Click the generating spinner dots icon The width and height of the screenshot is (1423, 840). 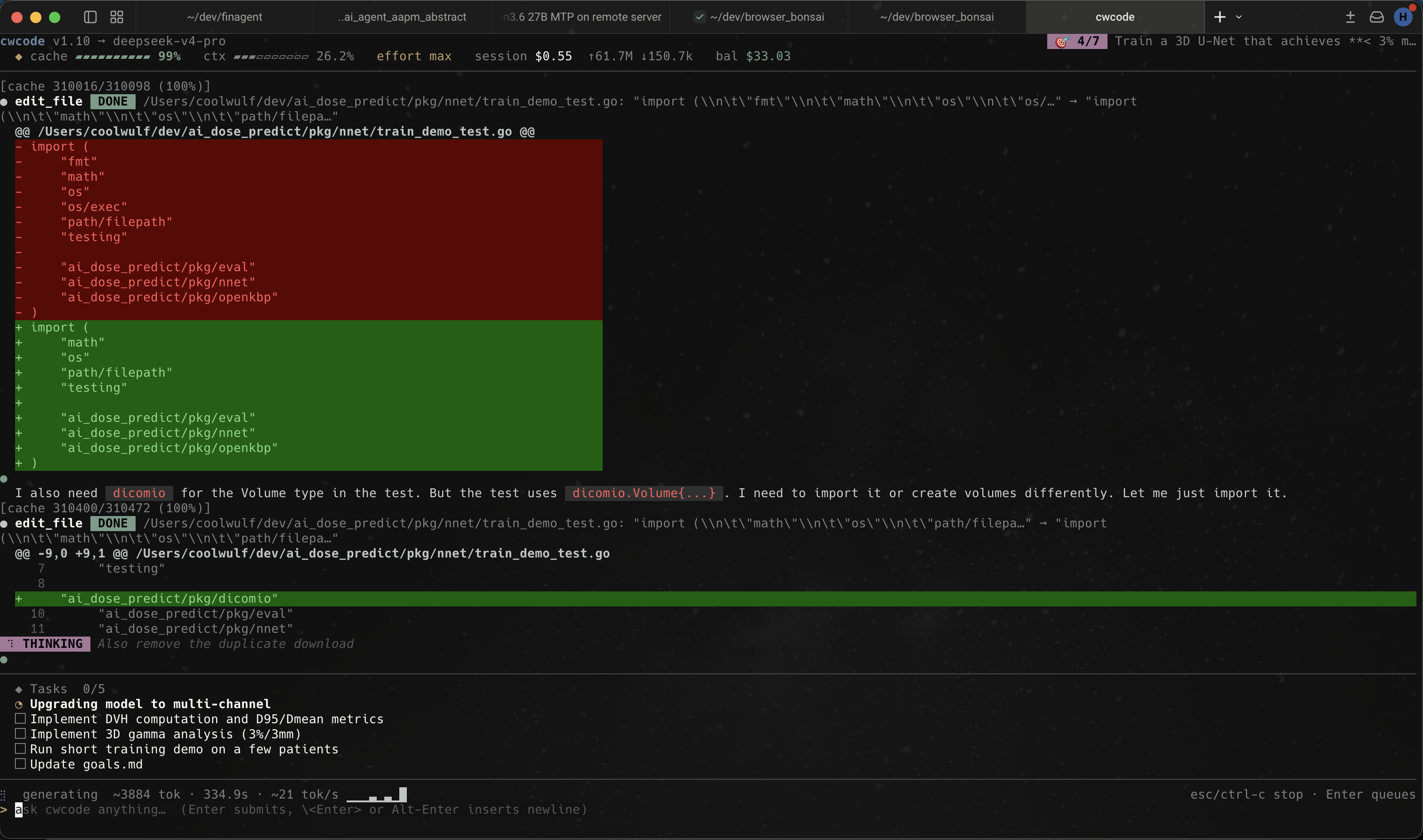[3, 795]
